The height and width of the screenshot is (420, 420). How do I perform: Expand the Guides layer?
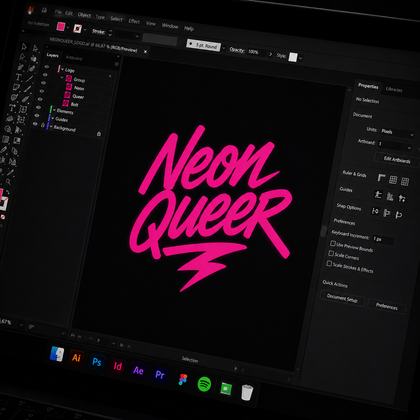point(53,118)
